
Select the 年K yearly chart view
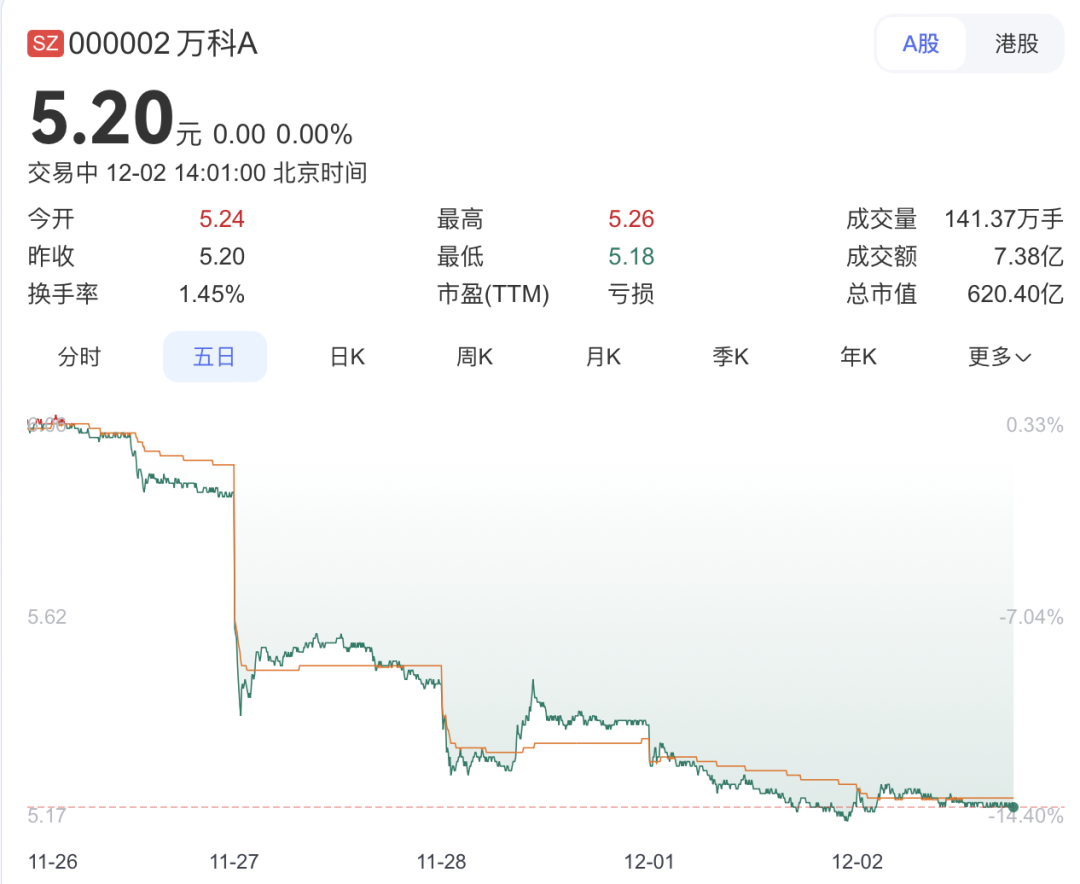(858, 357)
